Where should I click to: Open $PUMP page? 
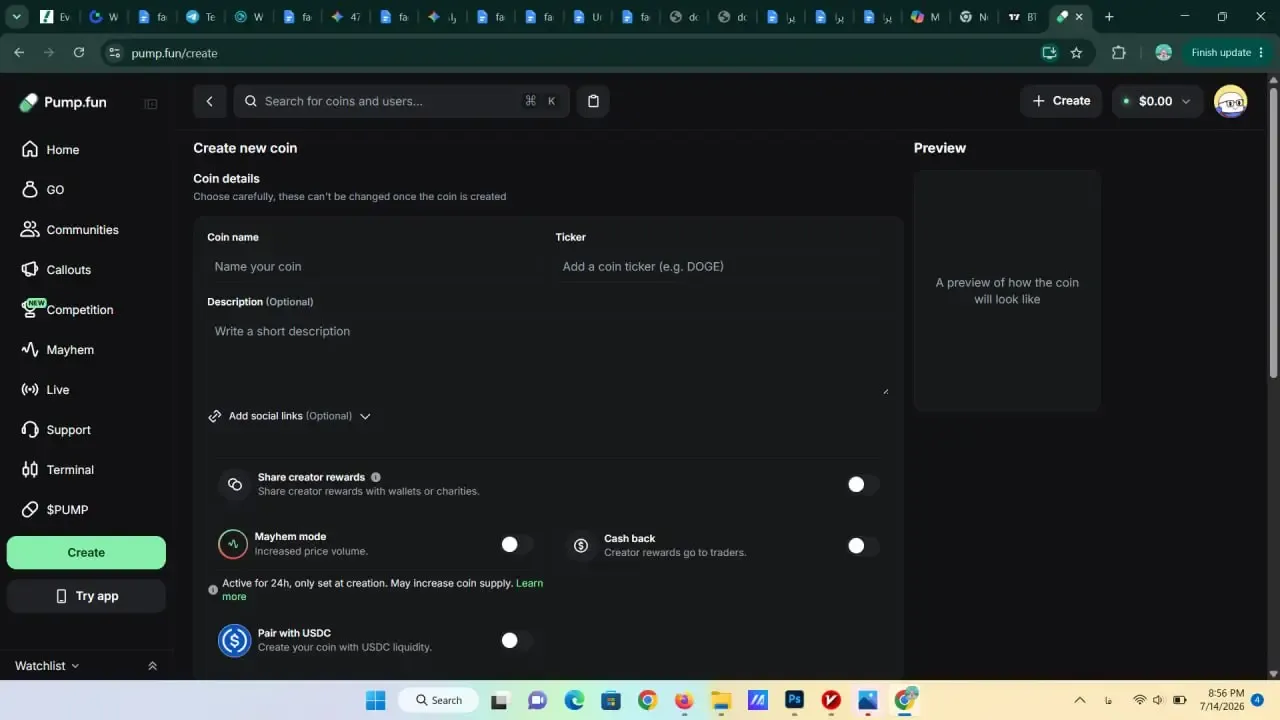click(x=67, y=510)
